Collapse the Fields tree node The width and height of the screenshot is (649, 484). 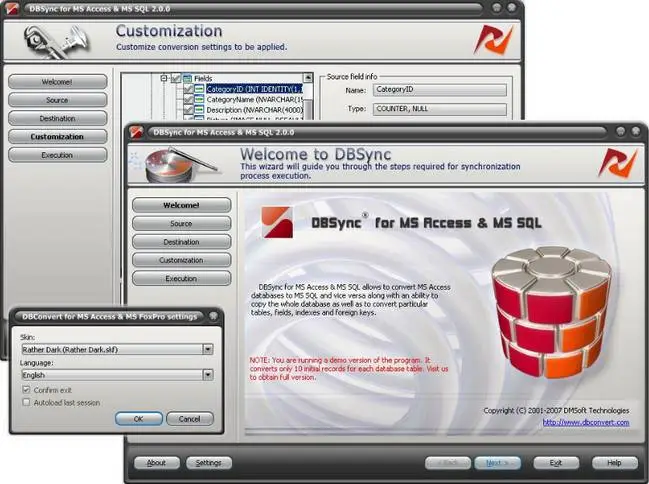(x=164, y=78)
